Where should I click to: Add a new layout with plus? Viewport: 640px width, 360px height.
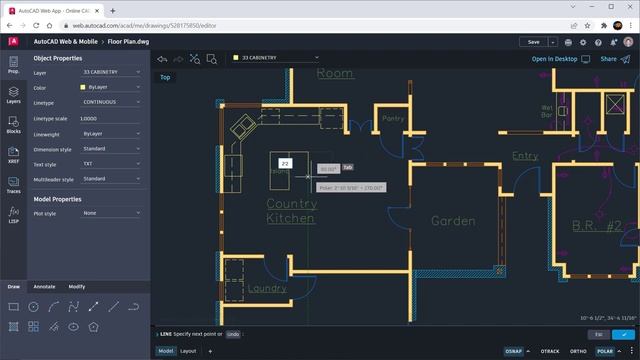point(210,351)
